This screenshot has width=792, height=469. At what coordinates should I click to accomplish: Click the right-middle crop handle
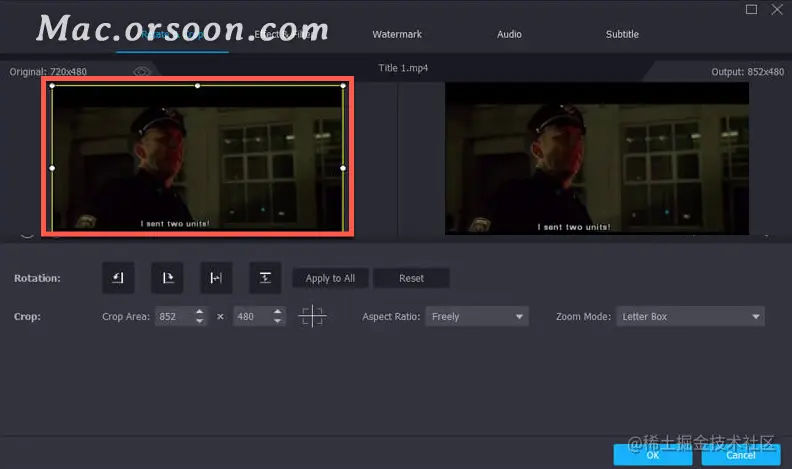click(343, 168)
